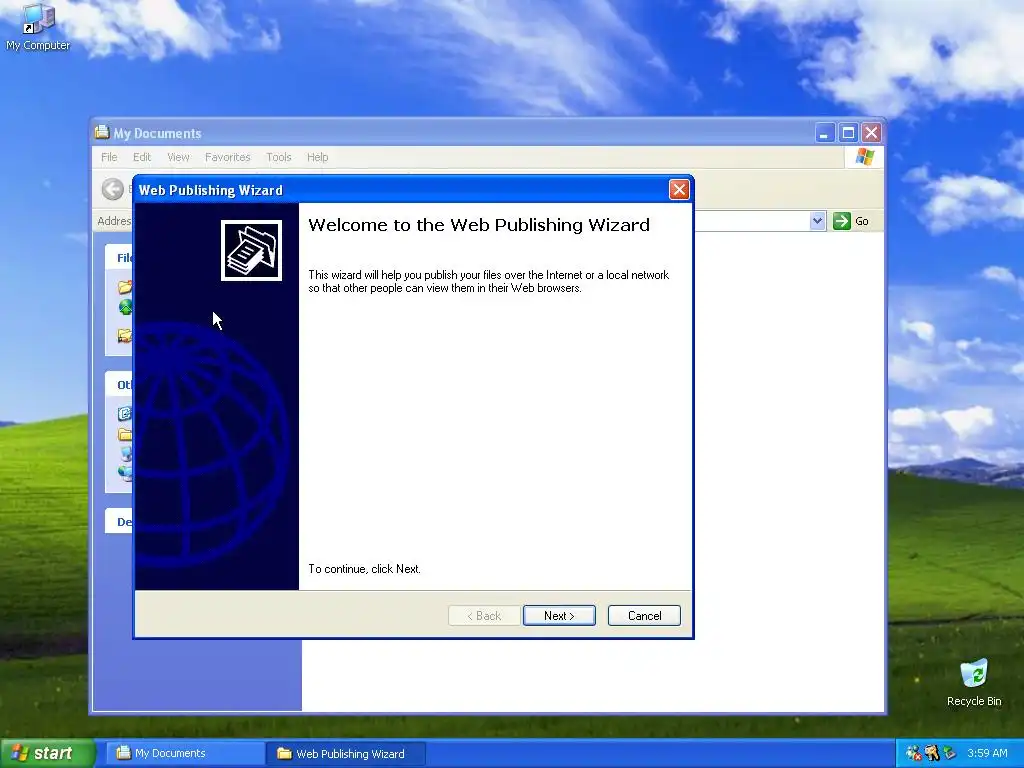Open the Start menu

pyautogui.click(x=47, y=754)
